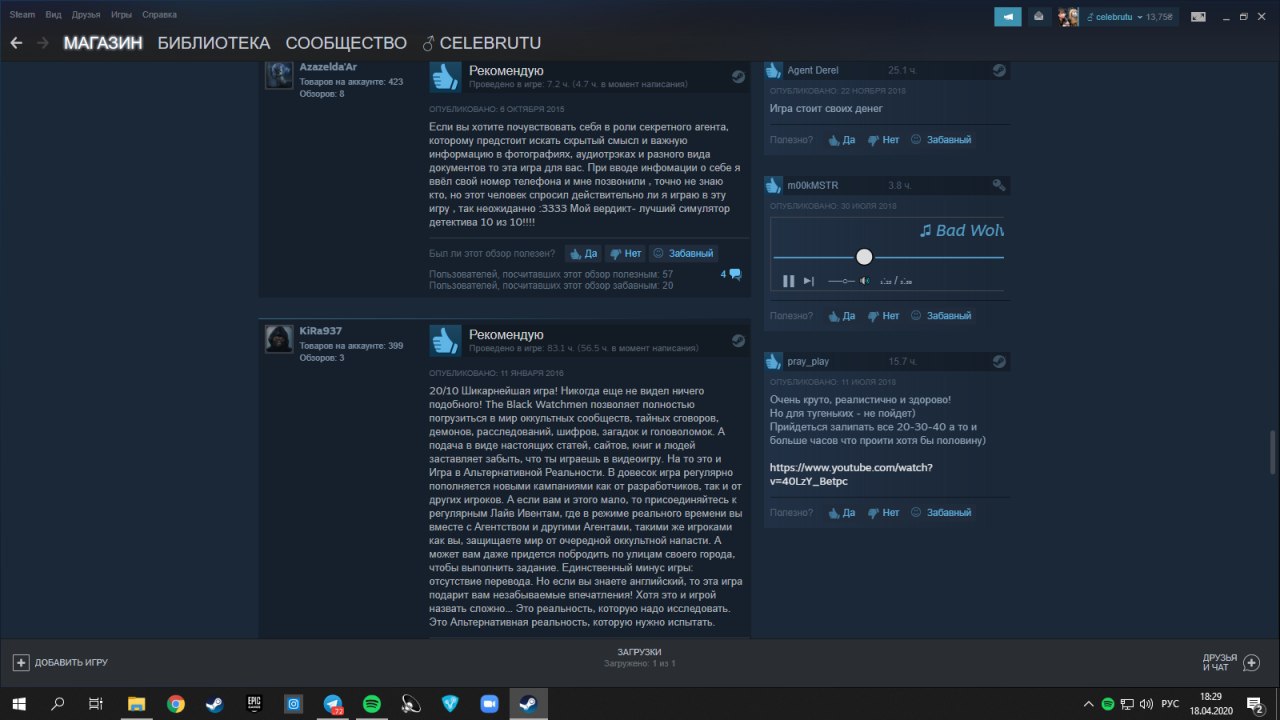Open the 4 comments on Azazelda'Ar's review
Image resolution: width=1280 pixels, height=720 pixels.
(x=731, y=274)
